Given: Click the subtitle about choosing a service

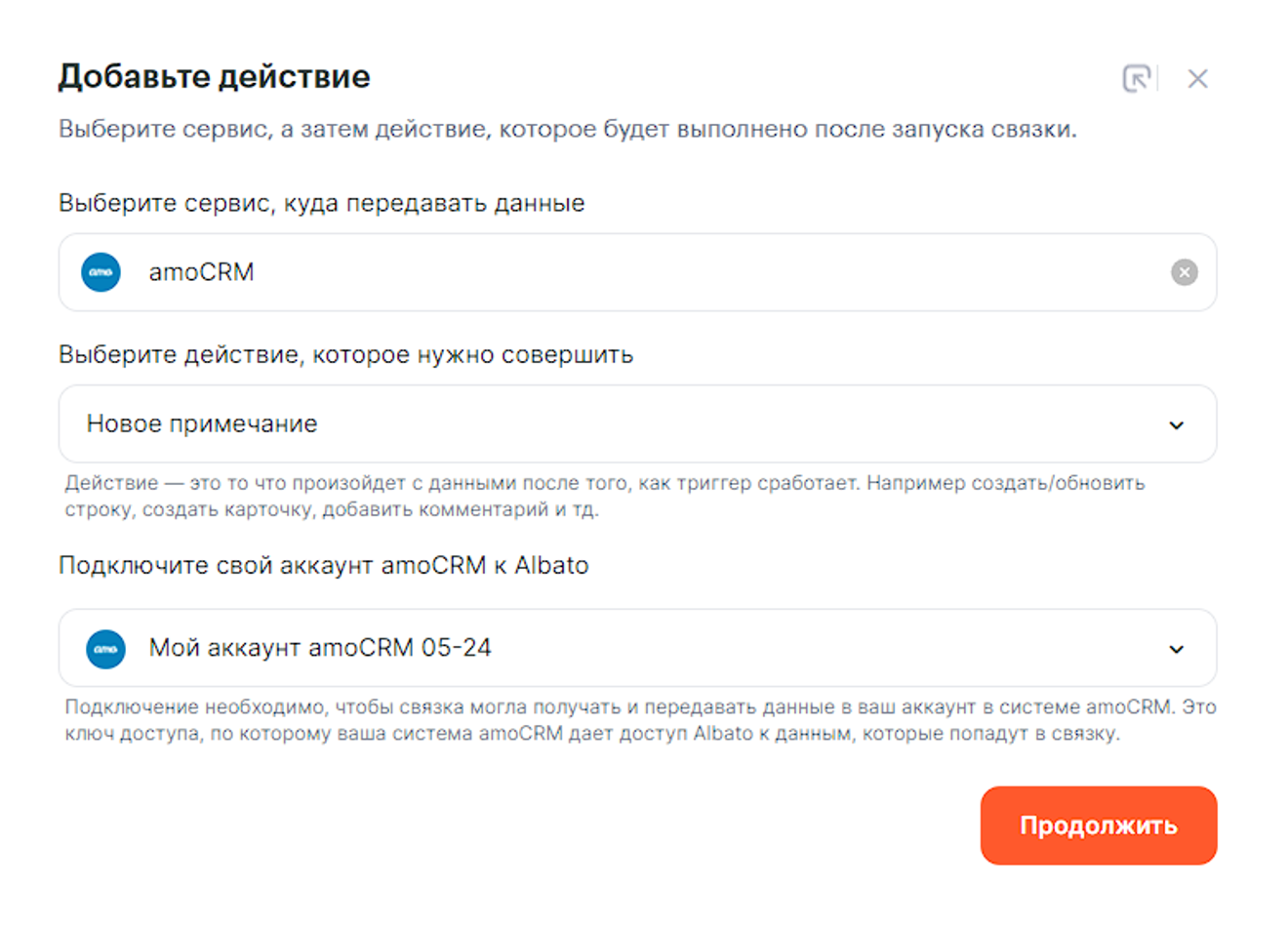Looking at the screenshot, I should pyautogui.click(x=567, y=129).
